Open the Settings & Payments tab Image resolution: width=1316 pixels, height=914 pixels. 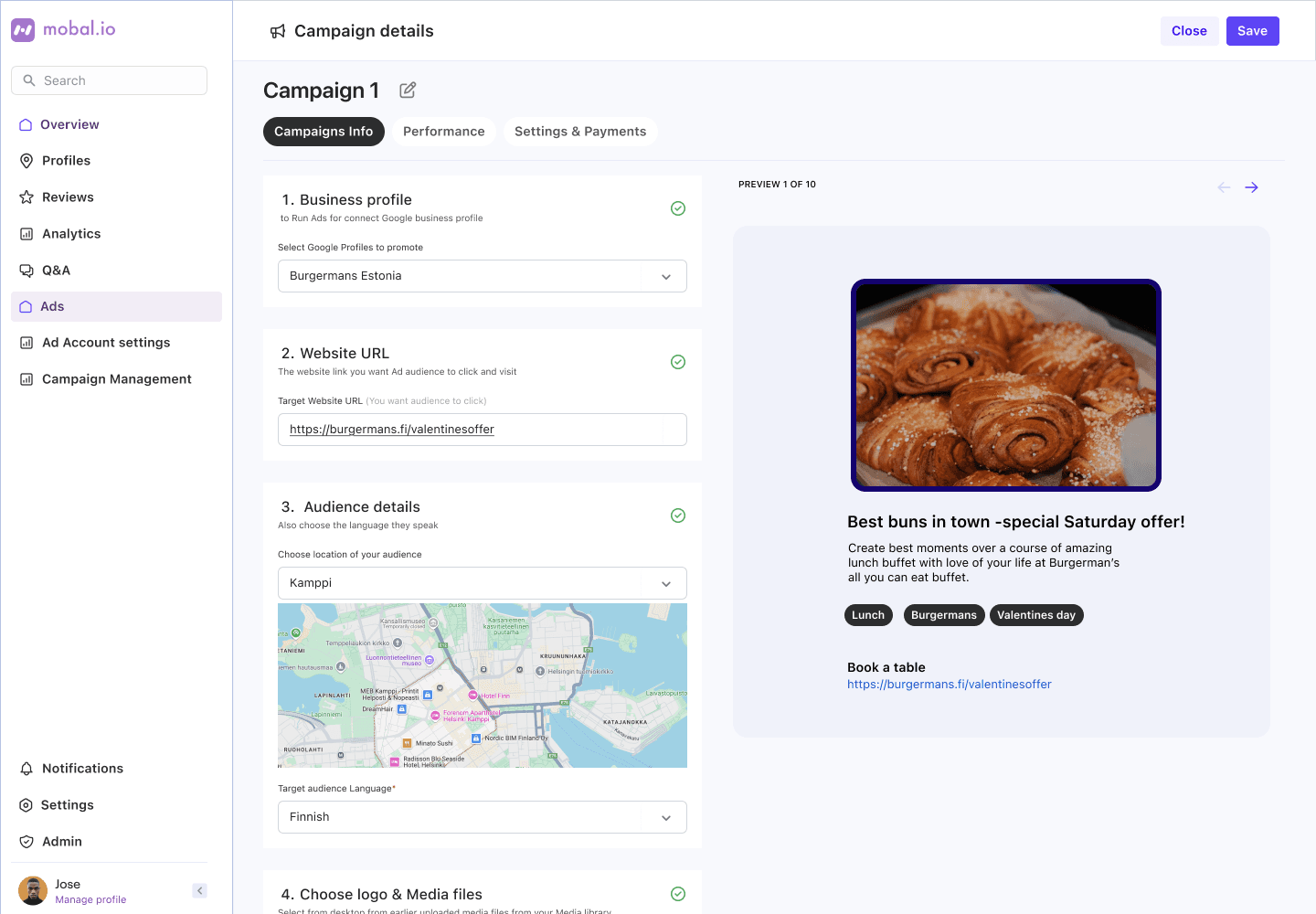pos(580,132)
